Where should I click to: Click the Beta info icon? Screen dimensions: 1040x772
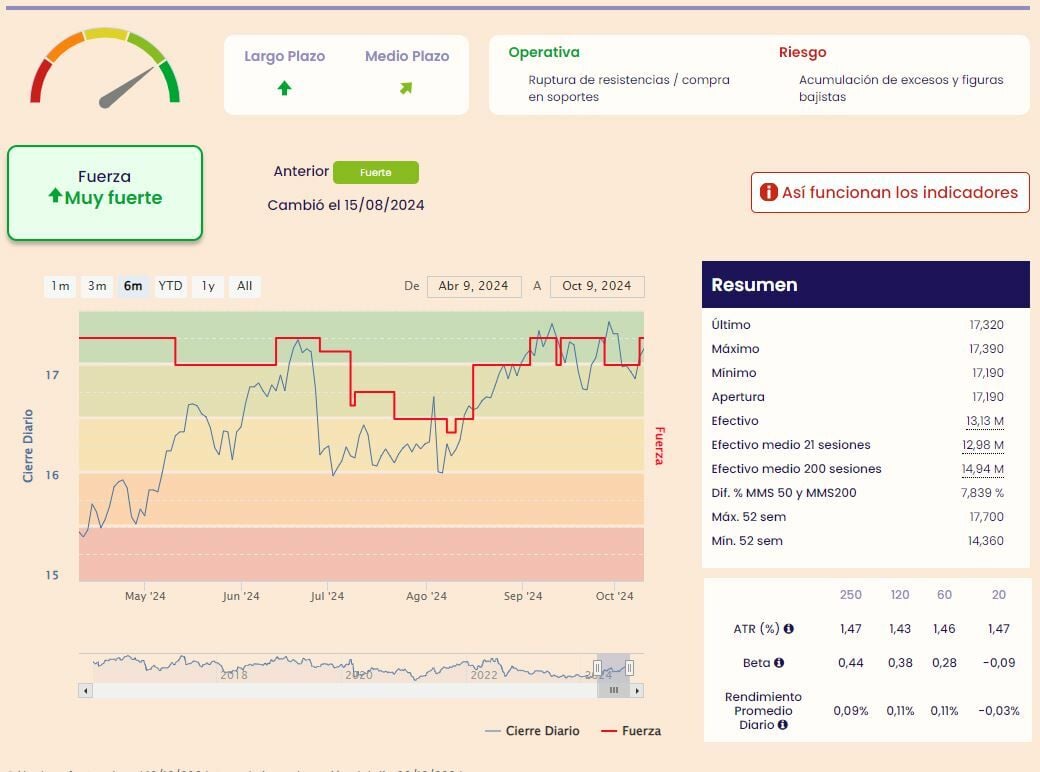click(x=779, y=663)
